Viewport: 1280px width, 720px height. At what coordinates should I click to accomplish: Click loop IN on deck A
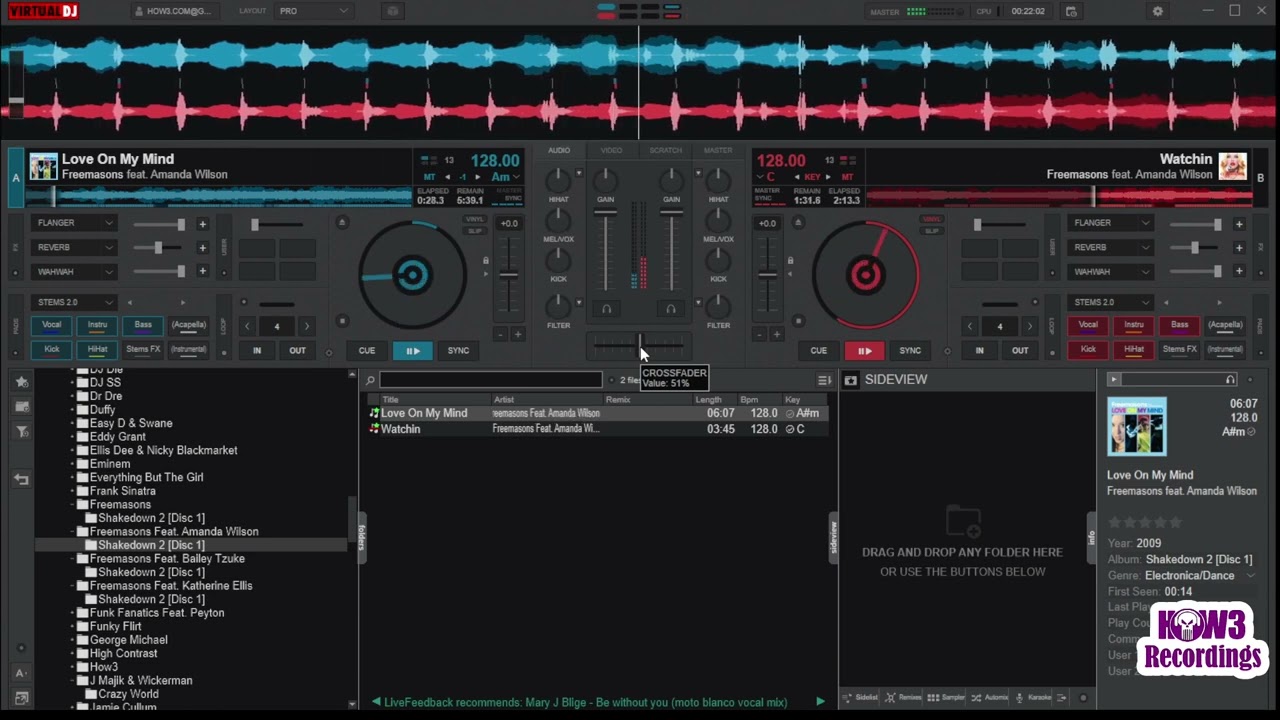point(257,351)
